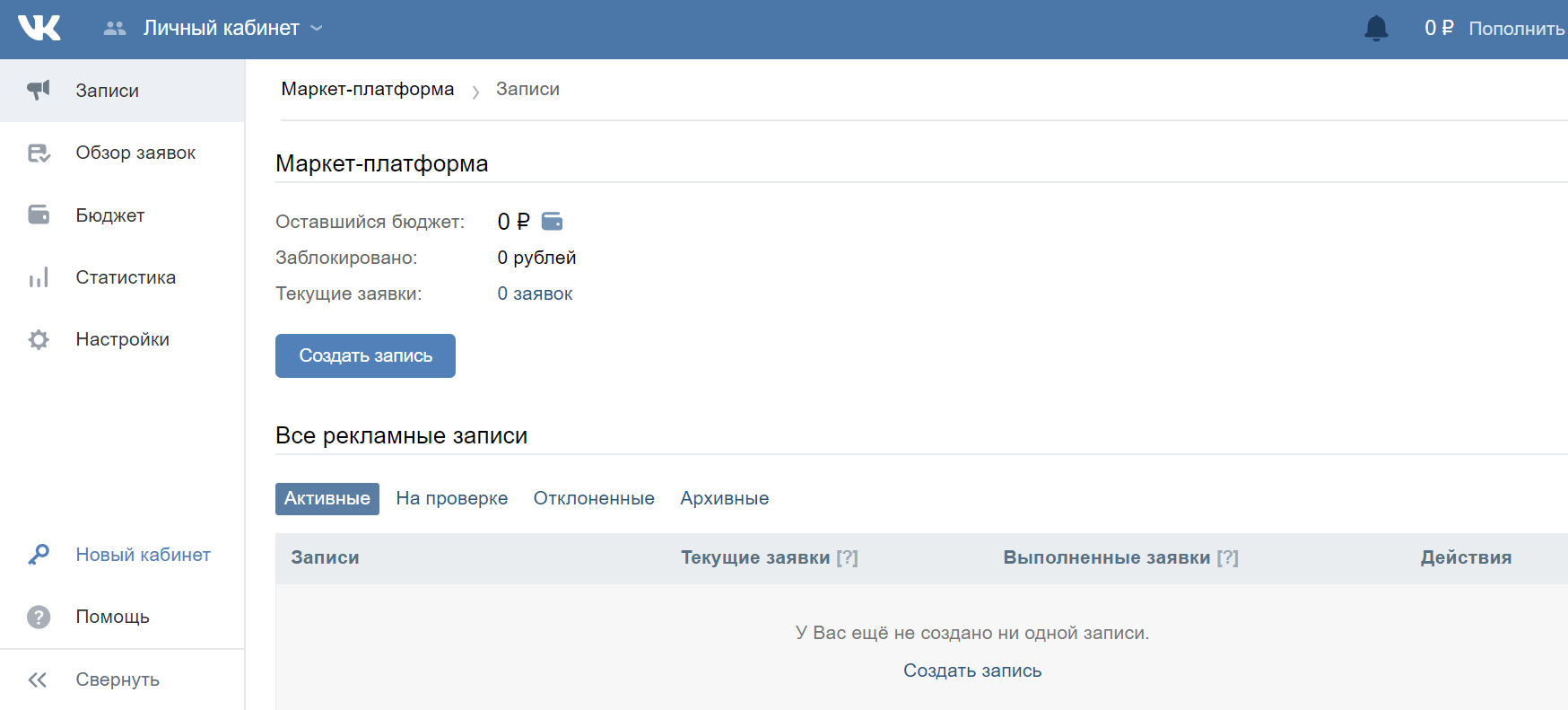Screen dimensions: 1568x710
Task: Click the double chevron collapse icon
Action: coord(38,679)
